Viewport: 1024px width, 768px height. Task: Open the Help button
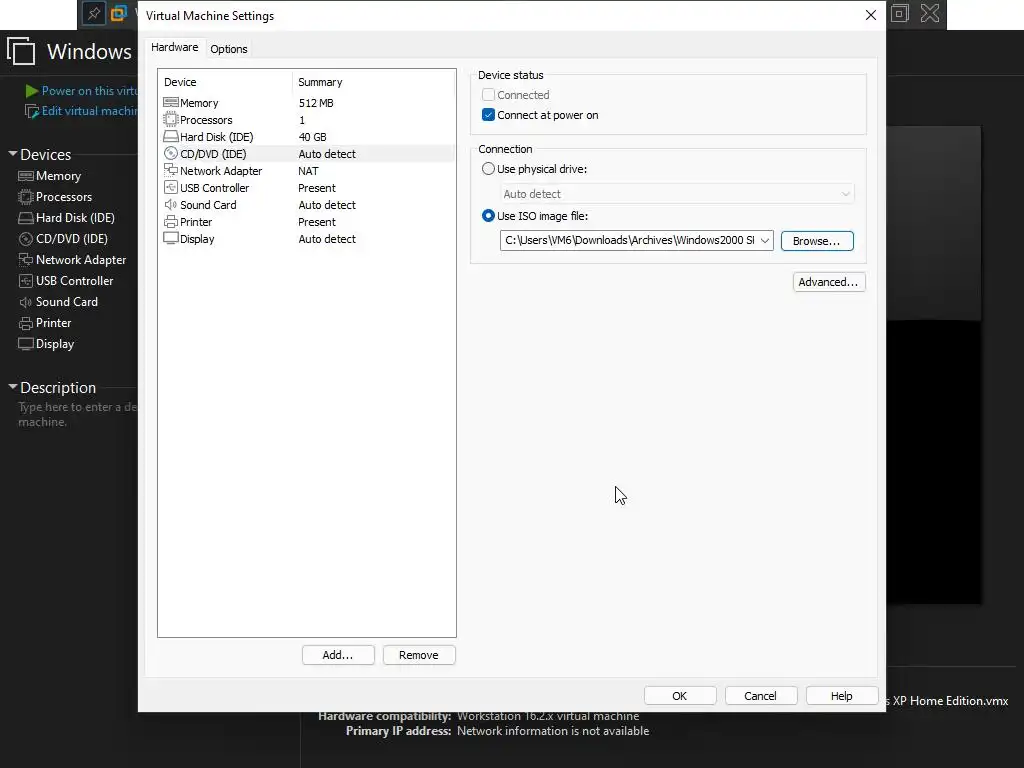842,696
